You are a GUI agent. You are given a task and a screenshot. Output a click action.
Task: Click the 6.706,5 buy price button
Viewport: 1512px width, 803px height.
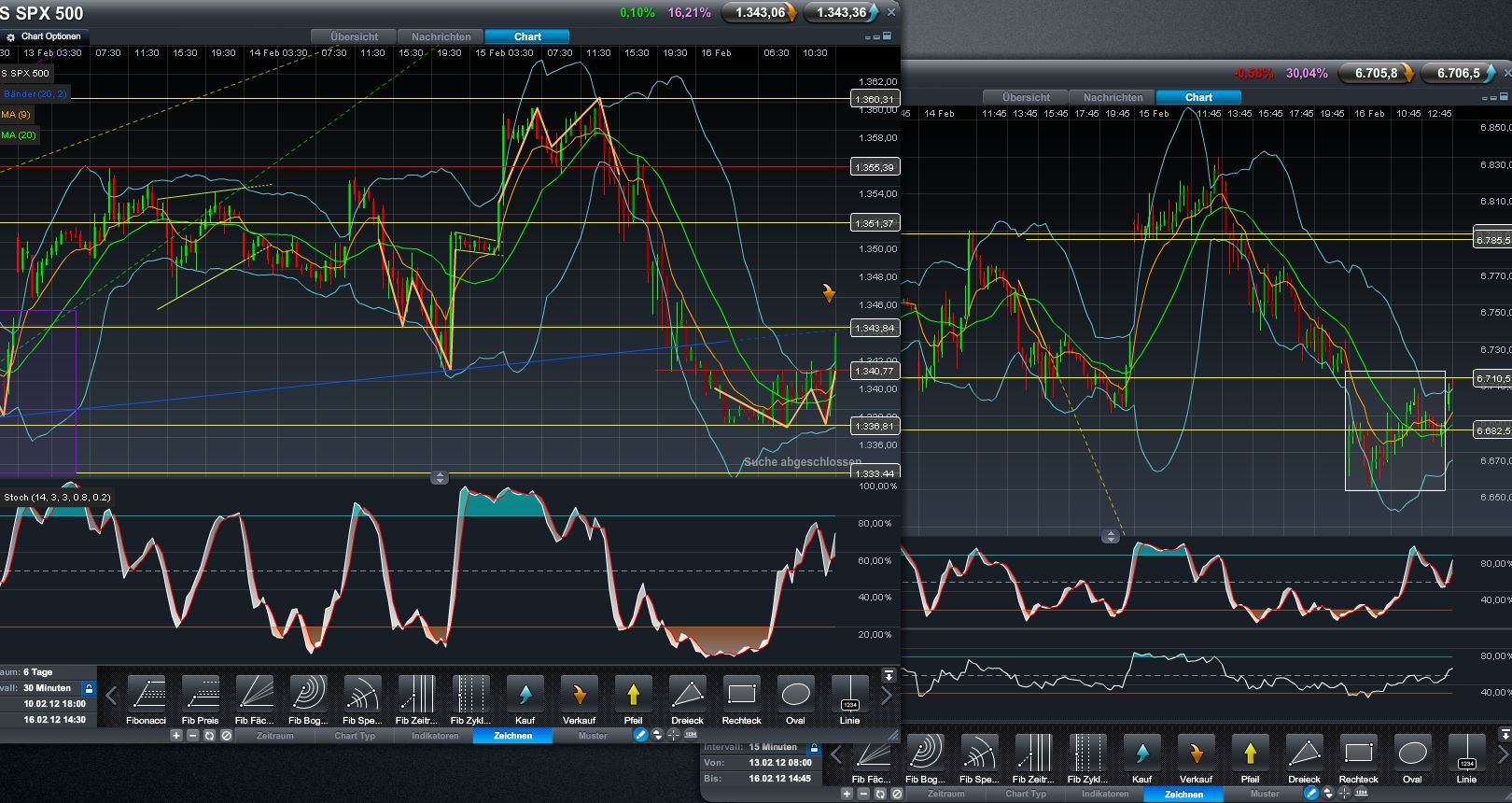[x=1460, y=73]
